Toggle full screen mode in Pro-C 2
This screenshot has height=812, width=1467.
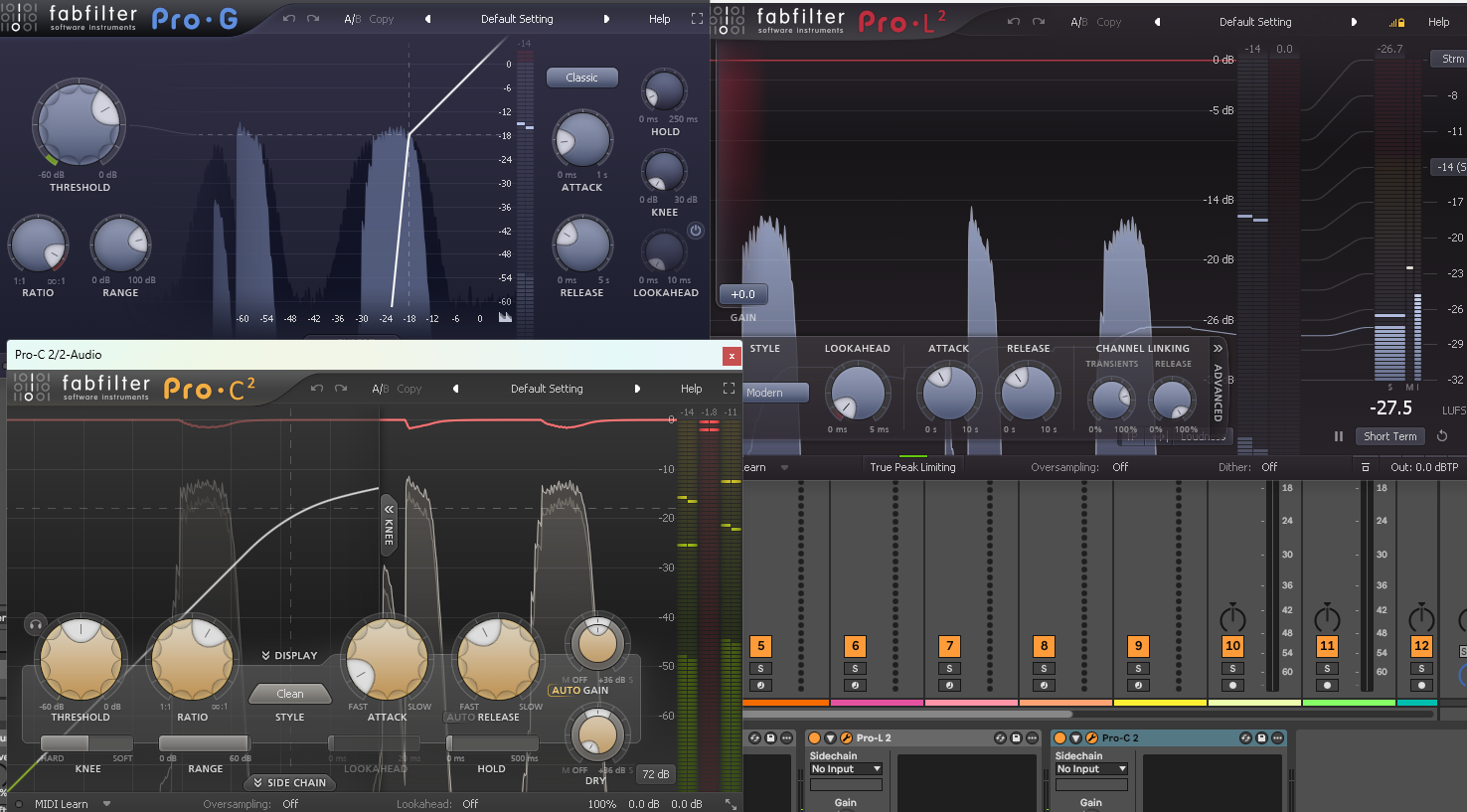click(x=729, y=389)
